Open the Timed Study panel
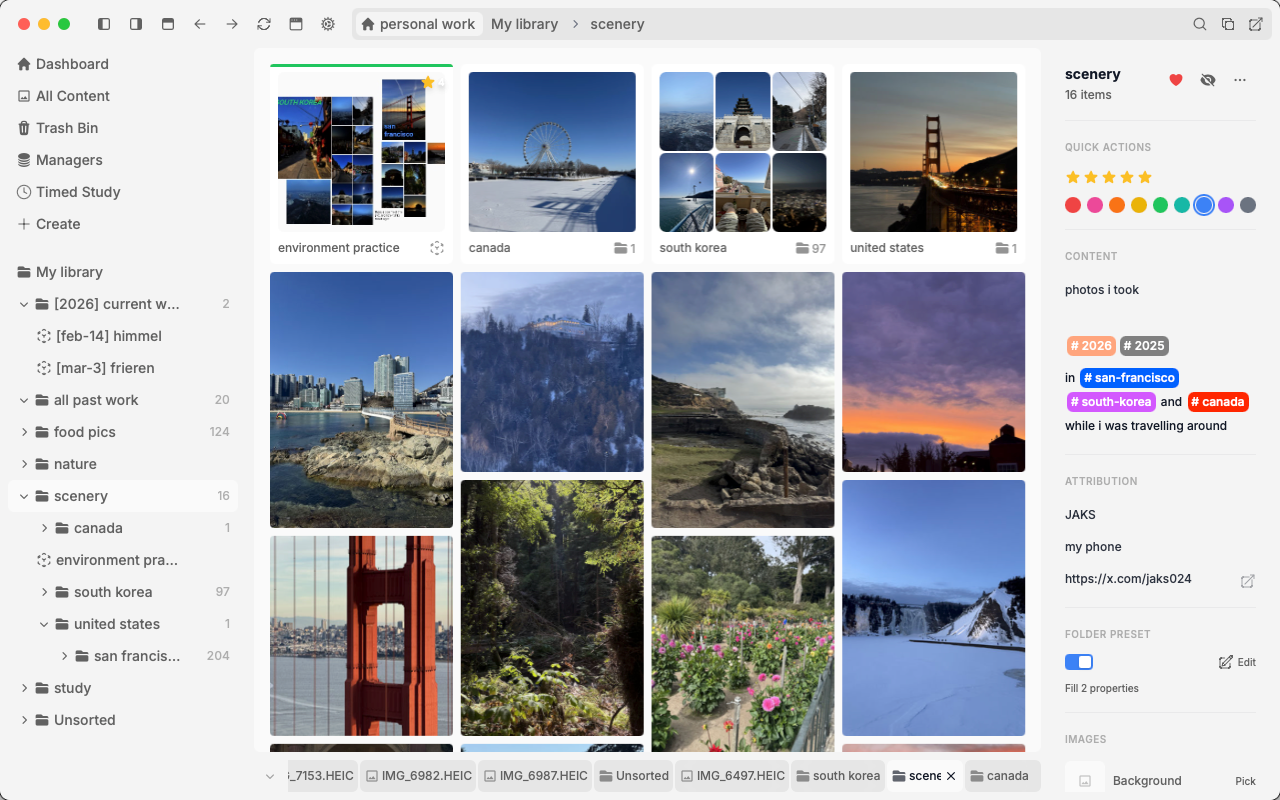Image resolution: width=1280 pixels, height=800 pixels. click(76, 191)
